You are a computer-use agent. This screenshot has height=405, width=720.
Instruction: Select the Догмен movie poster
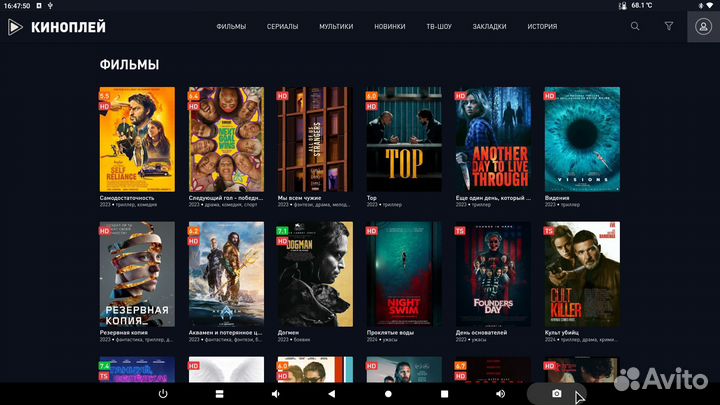pyautogui.click(x=314, y=273)
